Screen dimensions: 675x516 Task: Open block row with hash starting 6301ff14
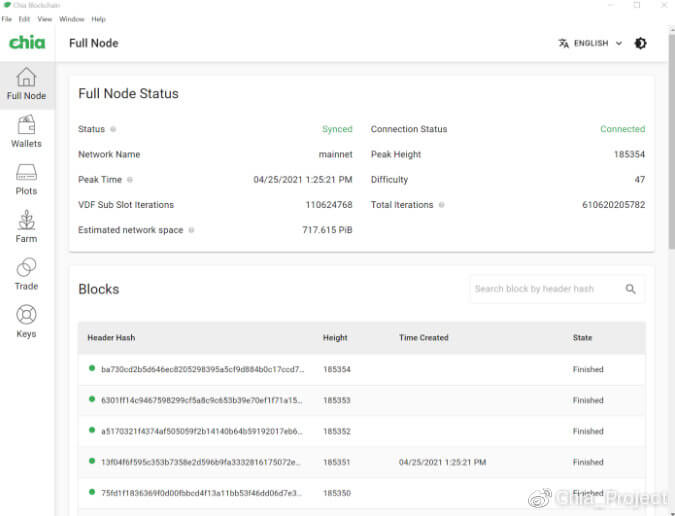pyautogui.click(x=362, y=400)
